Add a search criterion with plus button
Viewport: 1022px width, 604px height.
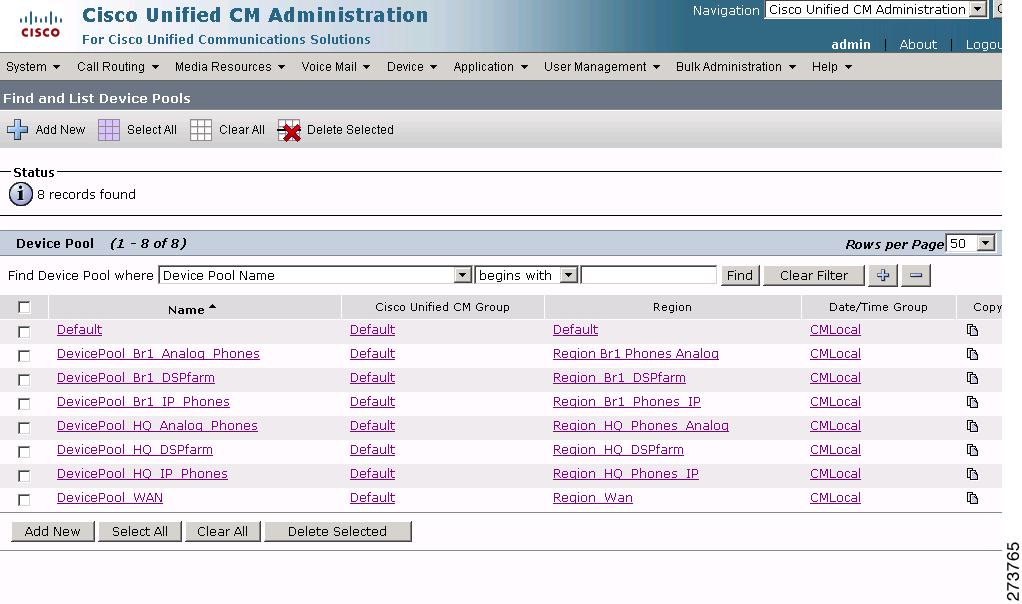pos(883,276)
